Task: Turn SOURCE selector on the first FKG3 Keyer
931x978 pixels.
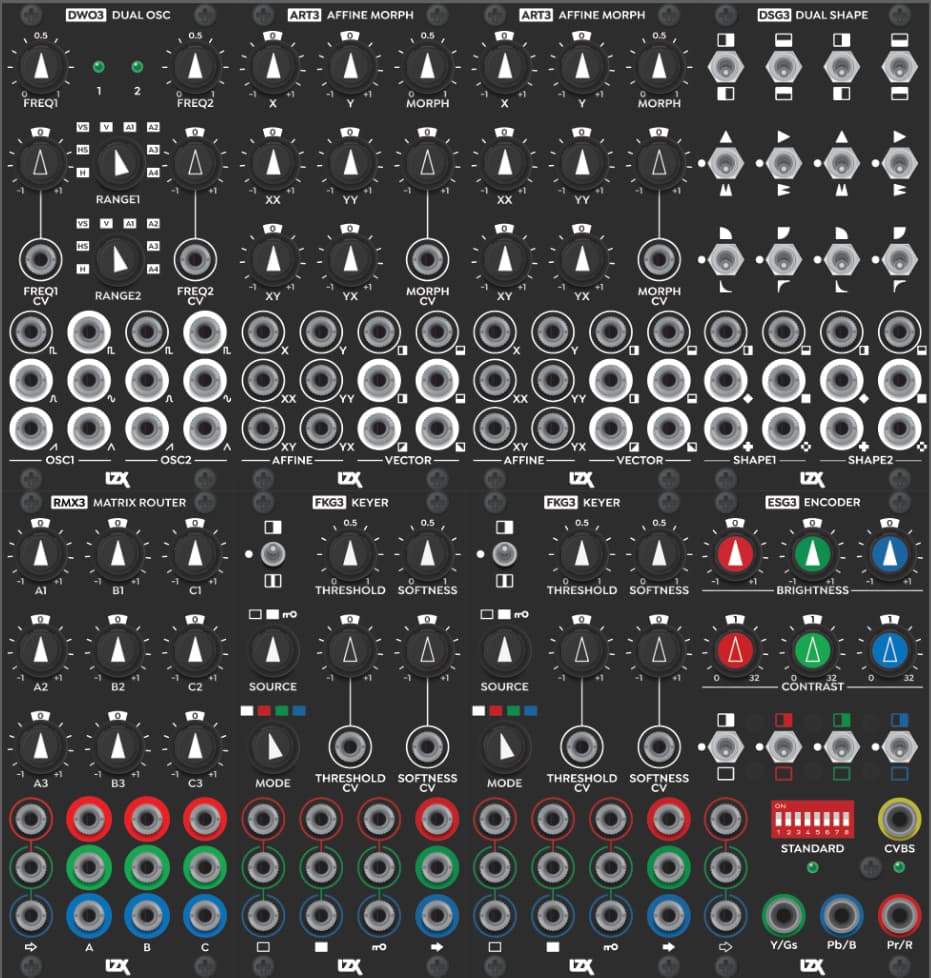Action: [x=273, y=650]
